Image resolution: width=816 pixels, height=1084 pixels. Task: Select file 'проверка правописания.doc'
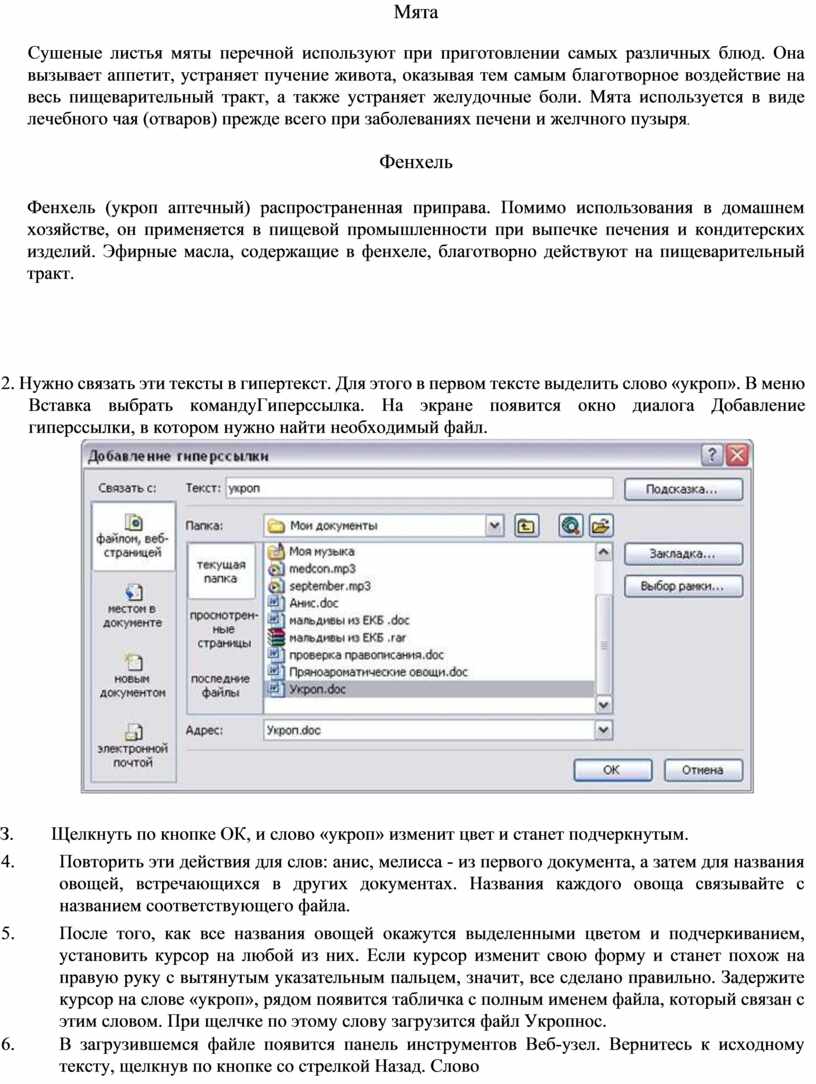357,655
